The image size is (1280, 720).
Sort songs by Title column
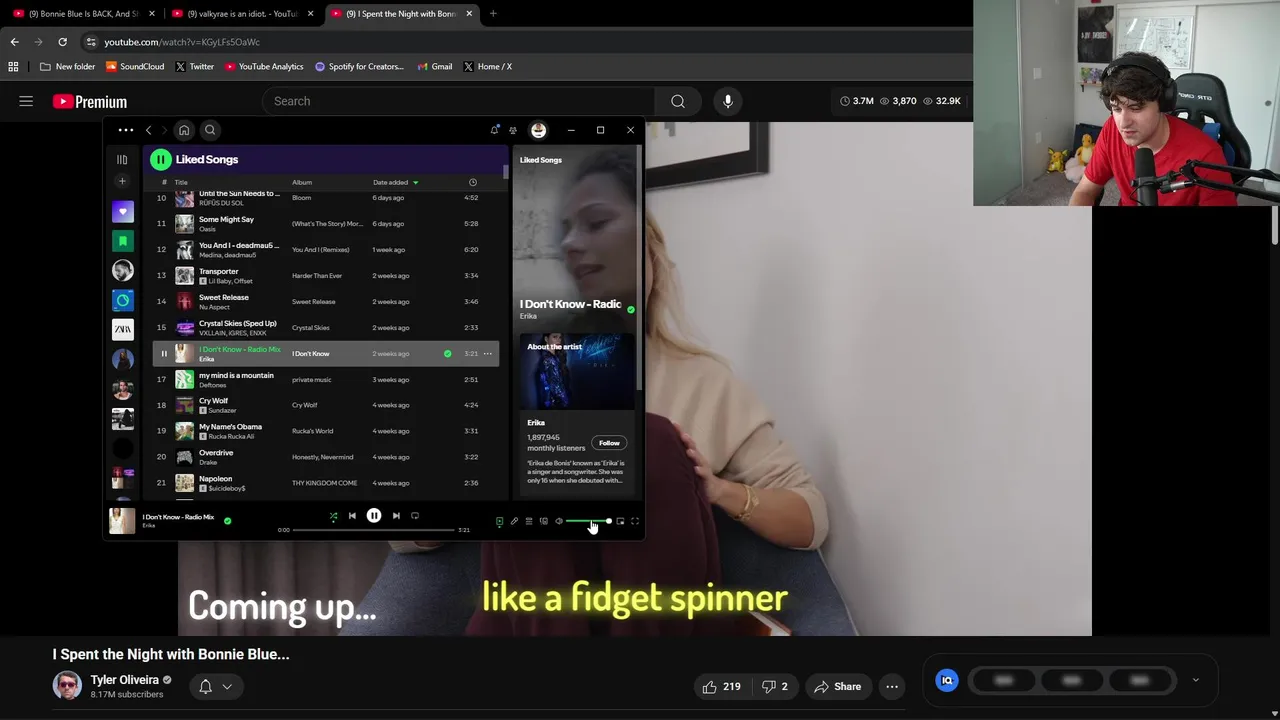tap(181, 182)
